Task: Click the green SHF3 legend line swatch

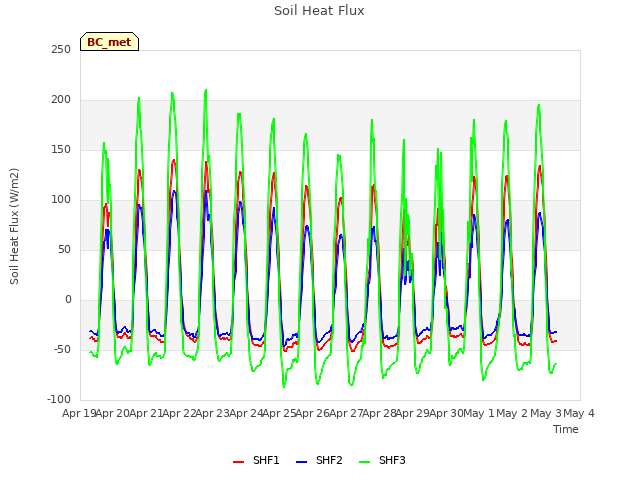Action: [x=364, y=462]
